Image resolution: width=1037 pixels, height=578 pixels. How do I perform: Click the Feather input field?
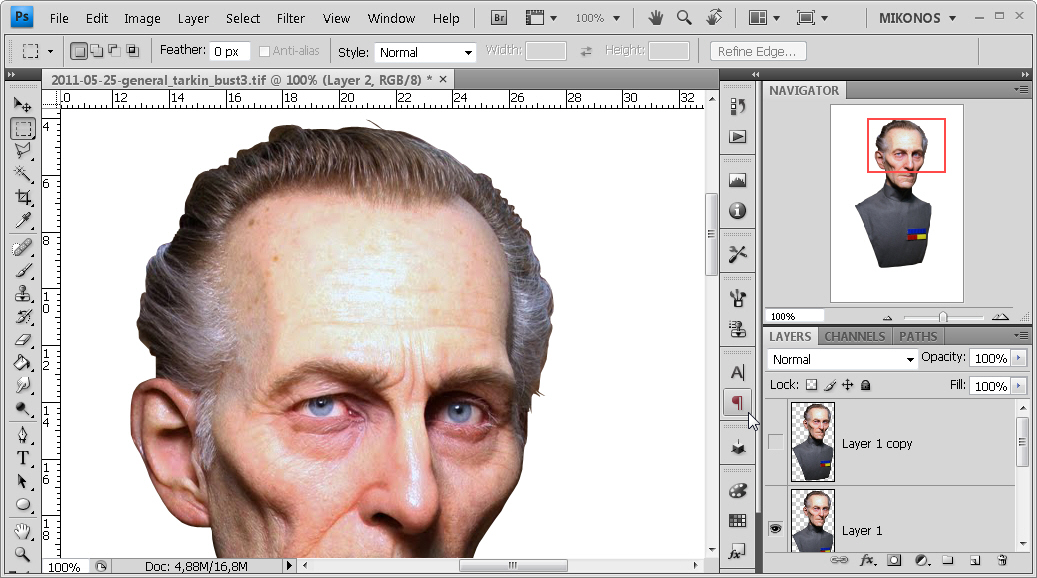230,51
